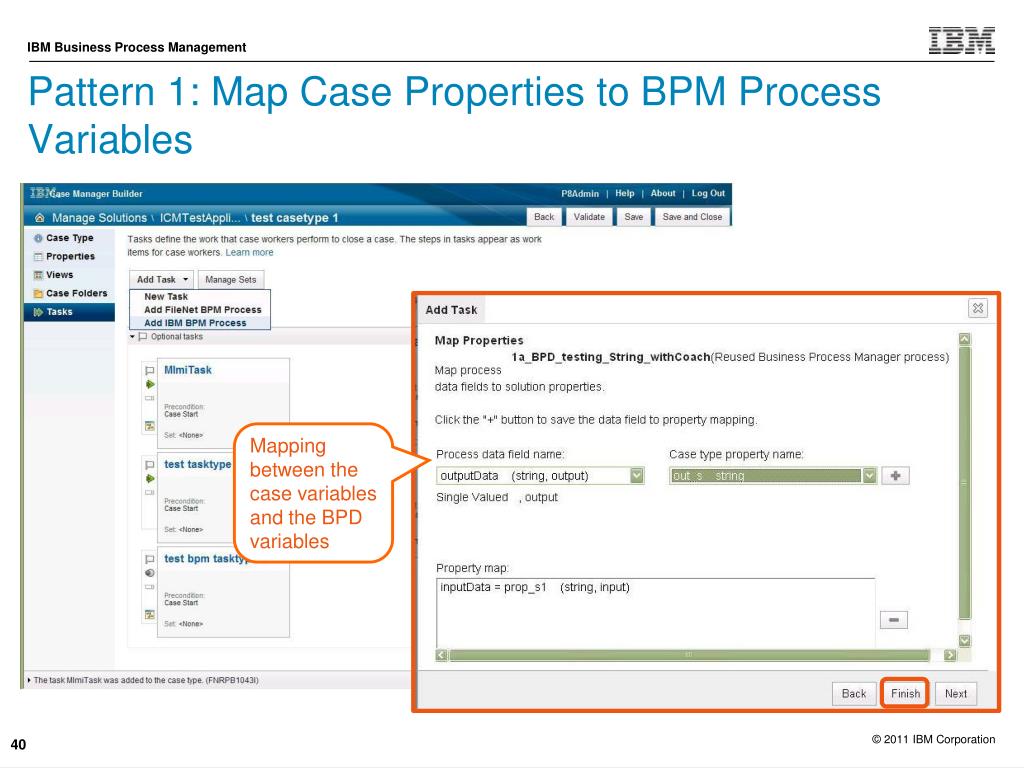The image size is (1024, 768).
Task: Click Back in the Add Task dialog
Action: [x=854, y=694]
